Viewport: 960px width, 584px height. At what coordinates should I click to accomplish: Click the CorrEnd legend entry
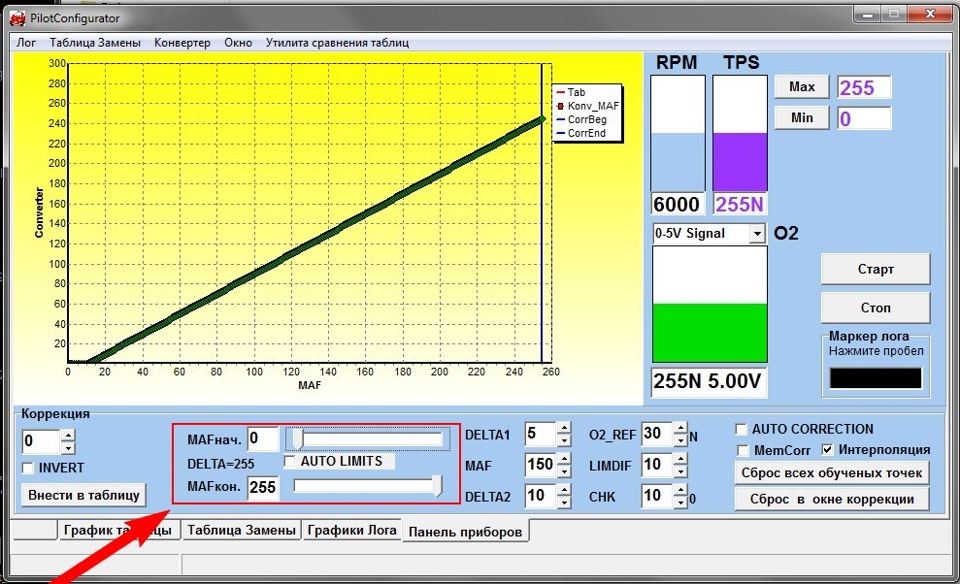coord(582,133)
